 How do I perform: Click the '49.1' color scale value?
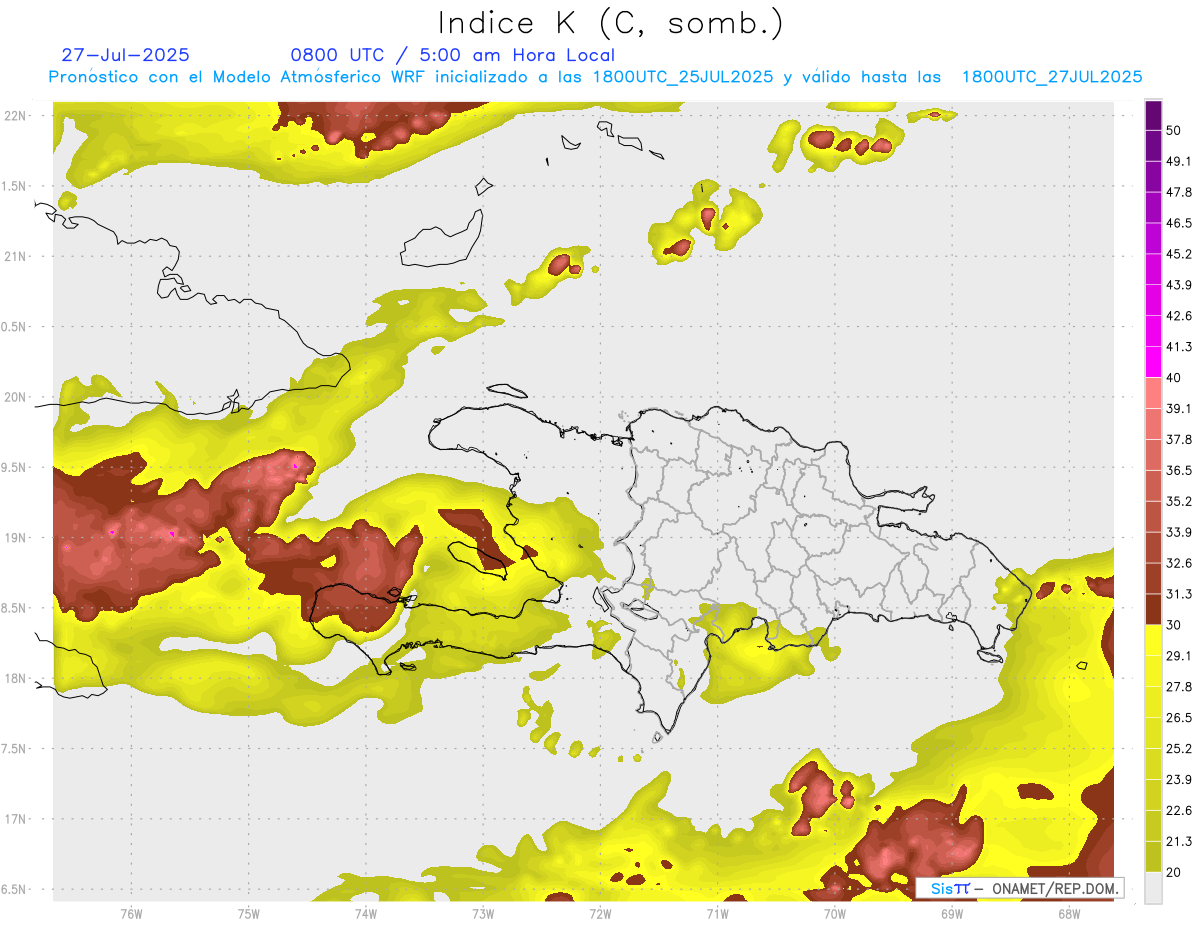pos(1179,161)
